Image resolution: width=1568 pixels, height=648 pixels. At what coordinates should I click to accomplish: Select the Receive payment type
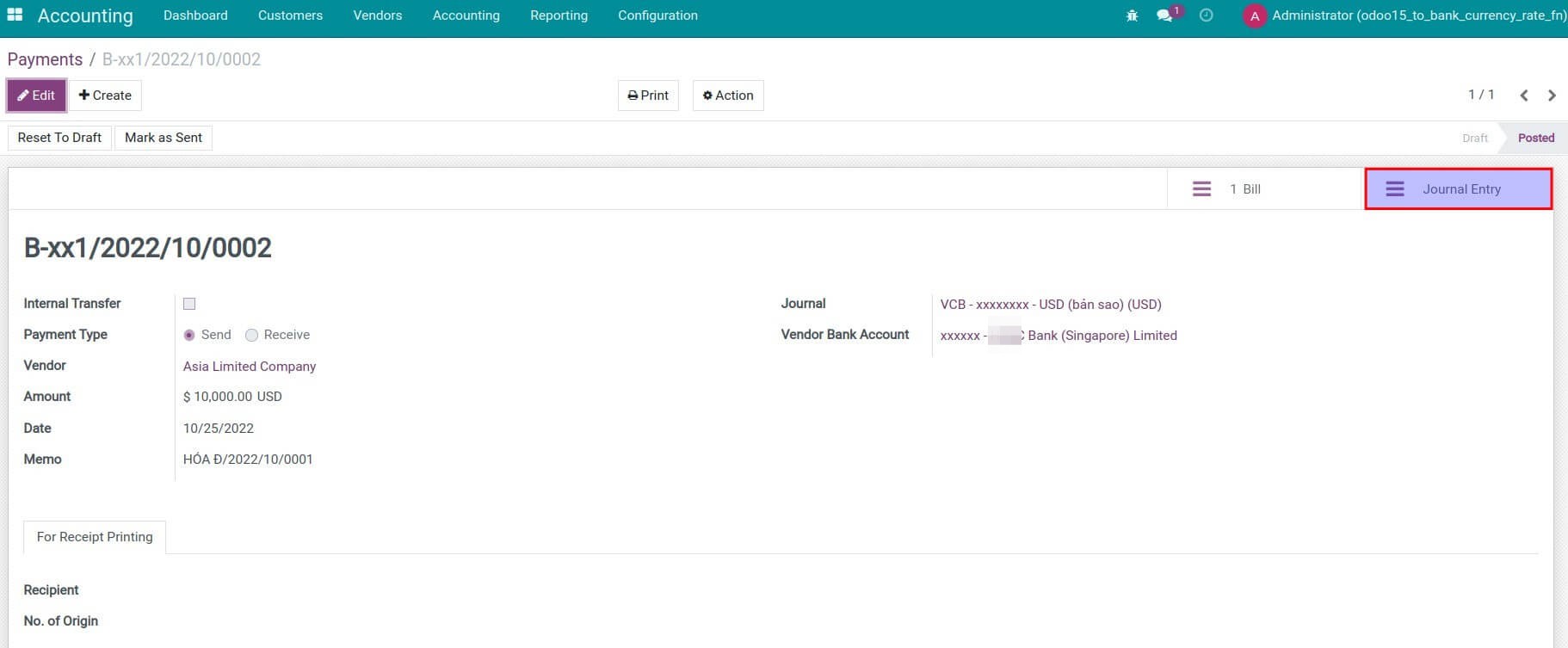click(251, 335)
